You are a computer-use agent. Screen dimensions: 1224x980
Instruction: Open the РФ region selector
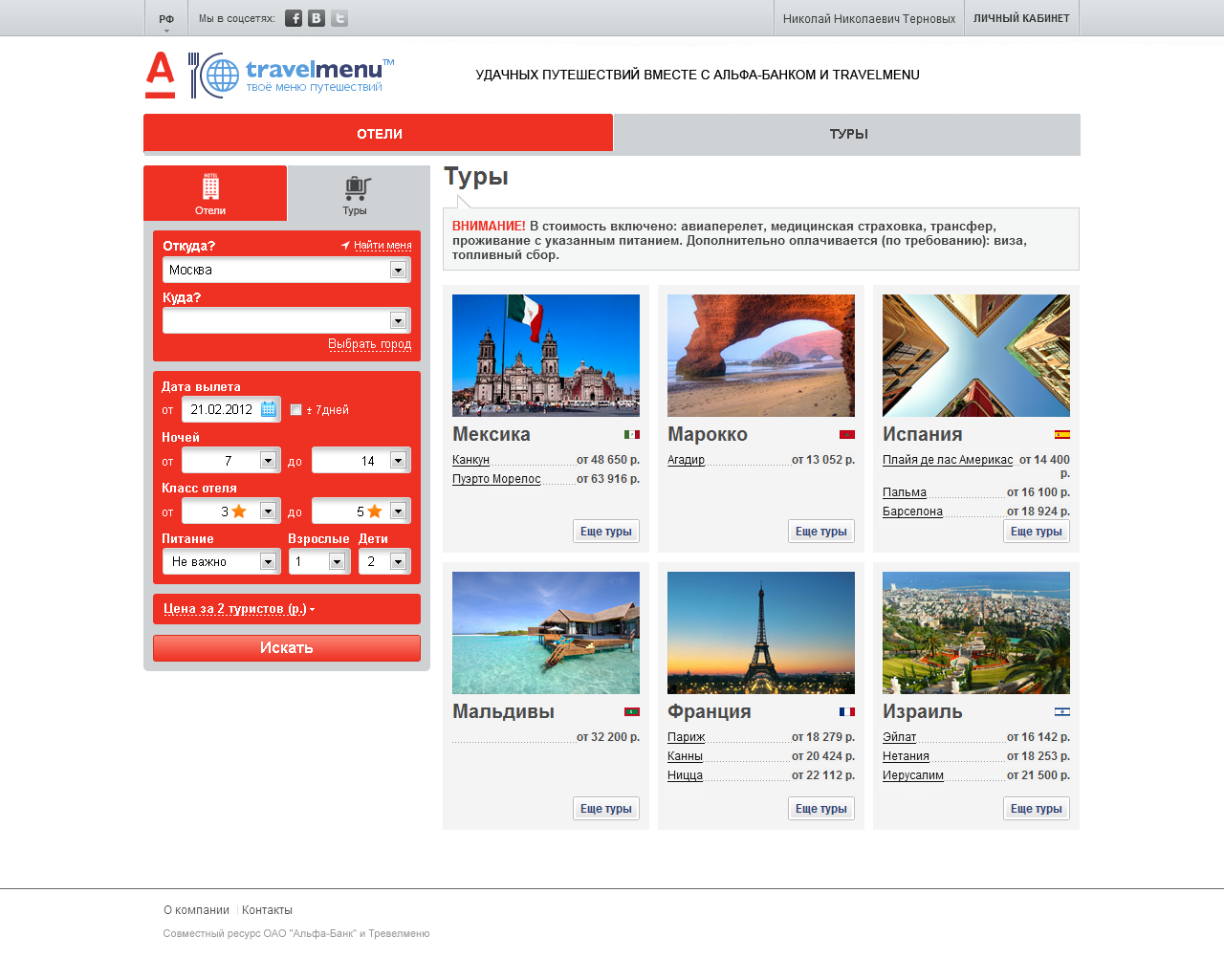166,19
